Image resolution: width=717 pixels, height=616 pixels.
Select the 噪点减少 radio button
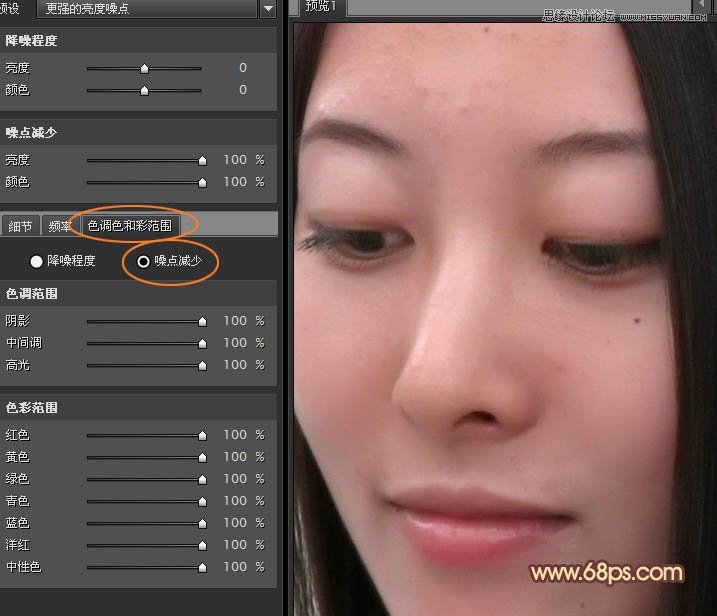tap(144, 261)
